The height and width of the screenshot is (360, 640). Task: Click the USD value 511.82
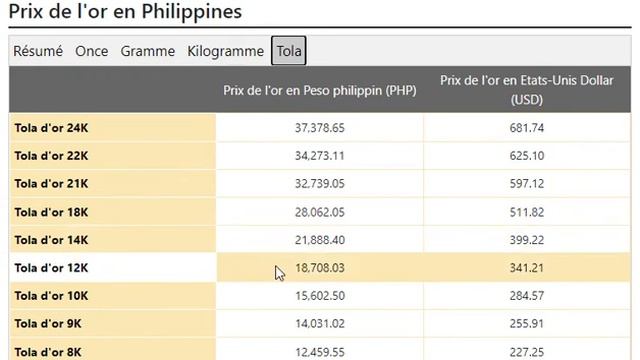[527, 212]
